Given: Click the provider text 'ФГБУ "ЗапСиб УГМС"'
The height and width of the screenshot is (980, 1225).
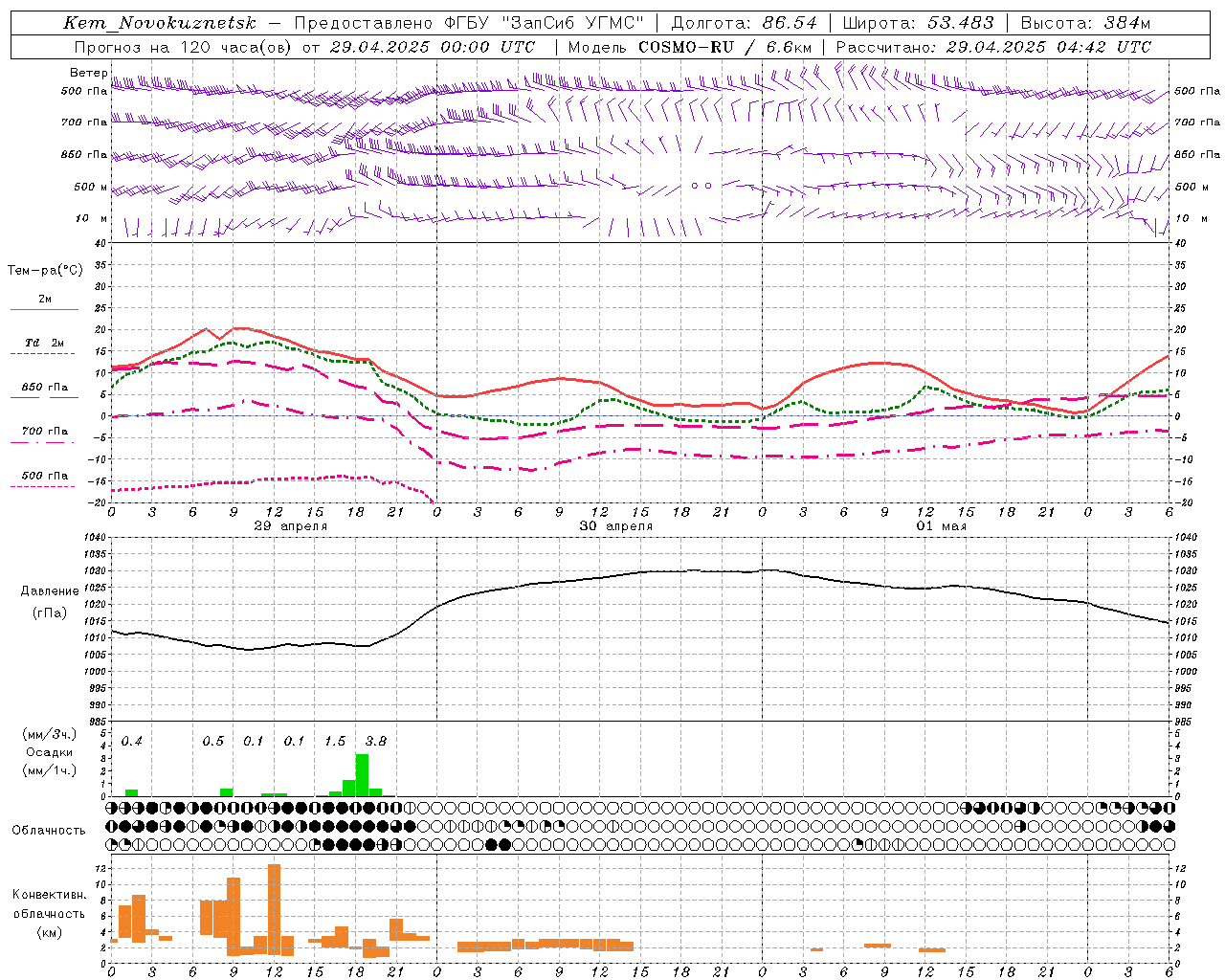Looking at the screenshot, I should 545,23.
